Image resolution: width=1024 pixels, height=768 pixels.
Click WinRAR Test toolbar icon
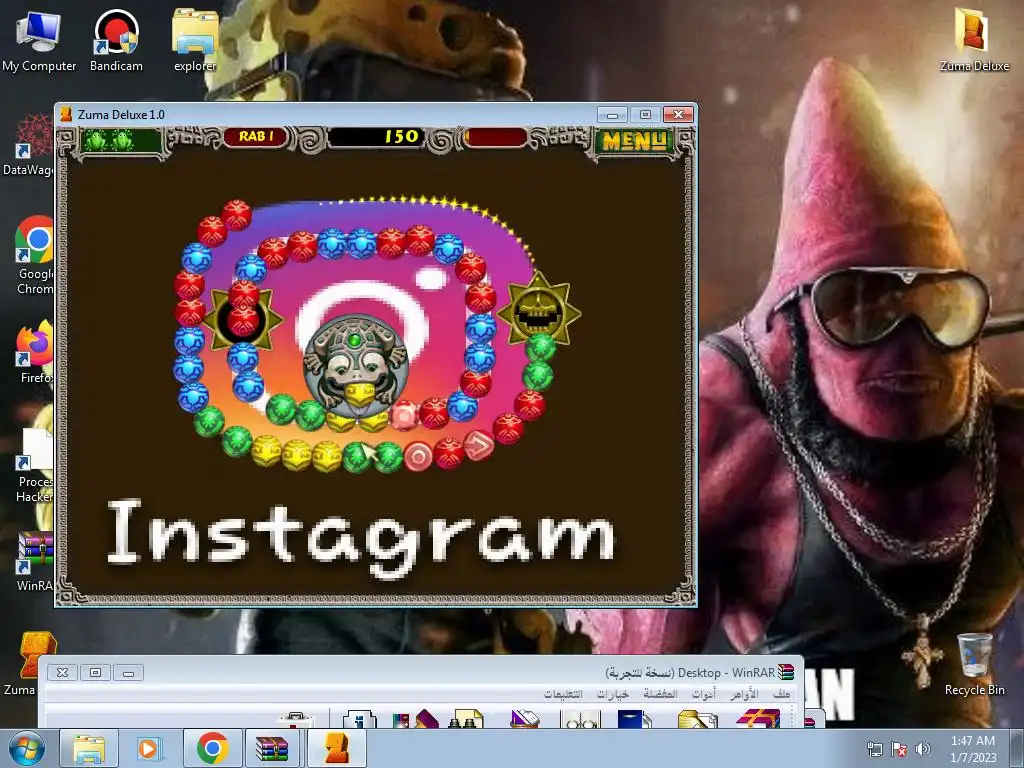tap(635, 718)
